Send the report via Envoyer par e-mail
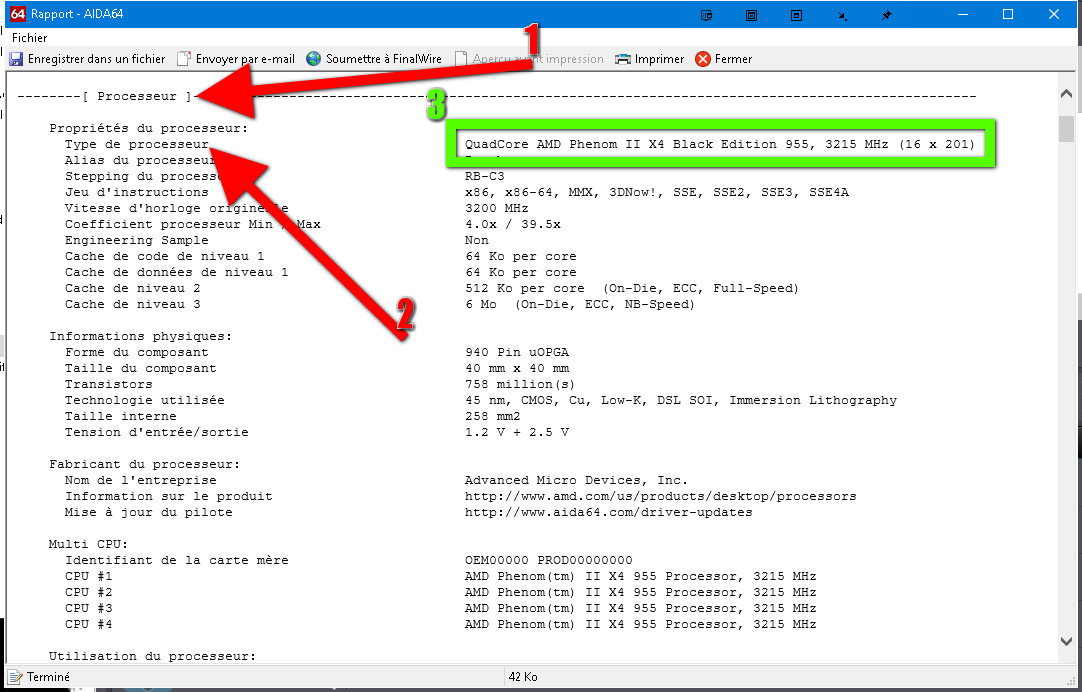This screenshot has width=1082, height=692. pos(236,59)
